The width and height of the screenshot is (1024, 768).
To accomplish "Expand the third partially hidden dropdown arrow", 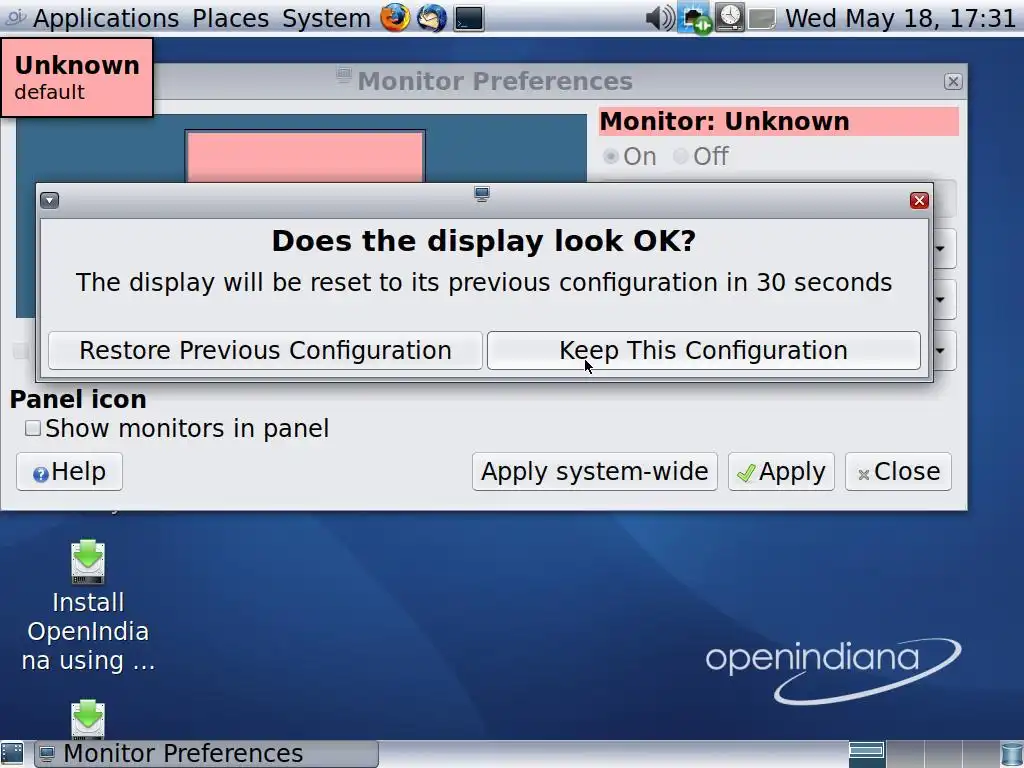I will pos(940,351).
